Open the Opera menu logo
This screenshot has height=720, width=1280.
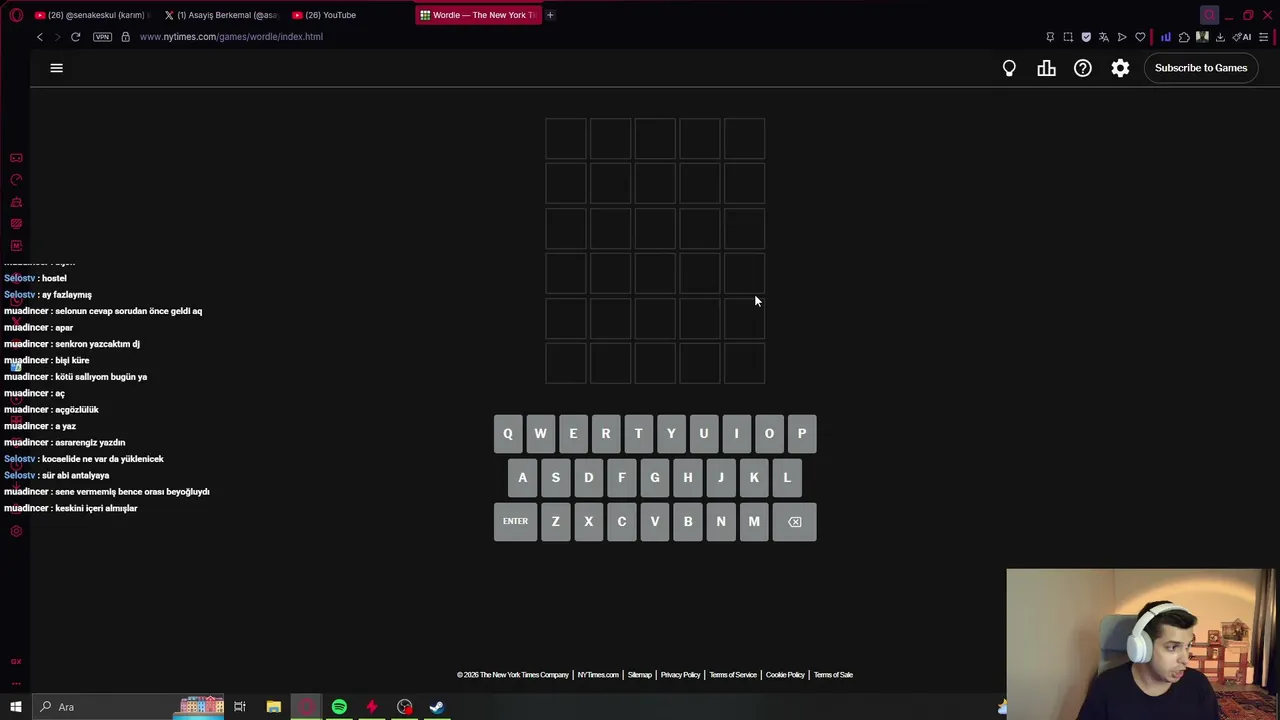[16, 15]
